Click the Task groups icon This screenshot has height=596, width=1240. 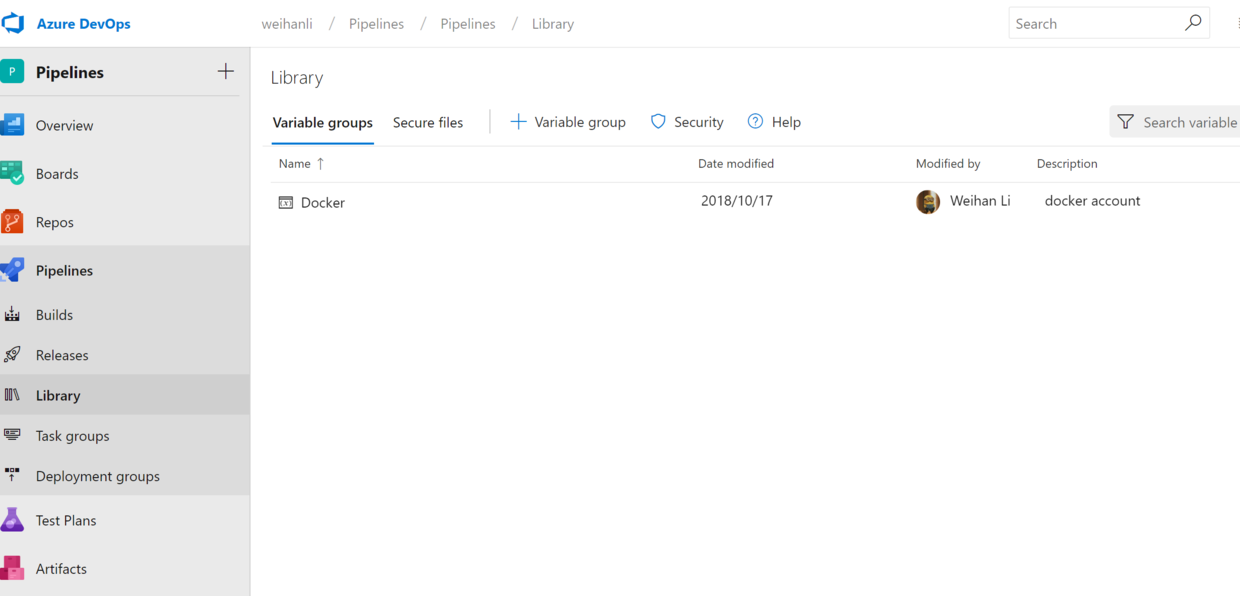(12, 435)
